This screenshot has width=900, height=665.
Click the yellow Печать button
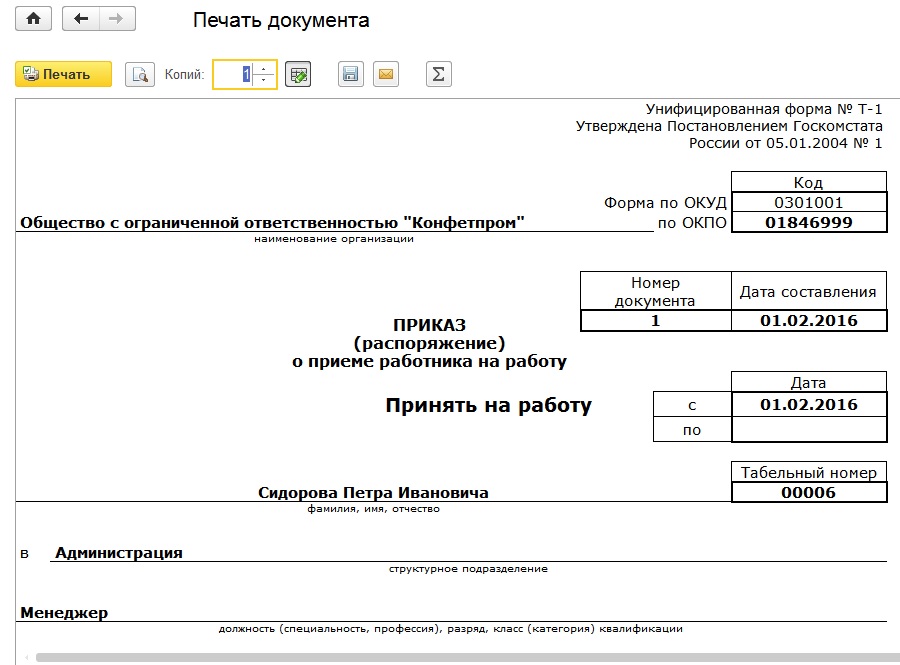coord(63,74)
